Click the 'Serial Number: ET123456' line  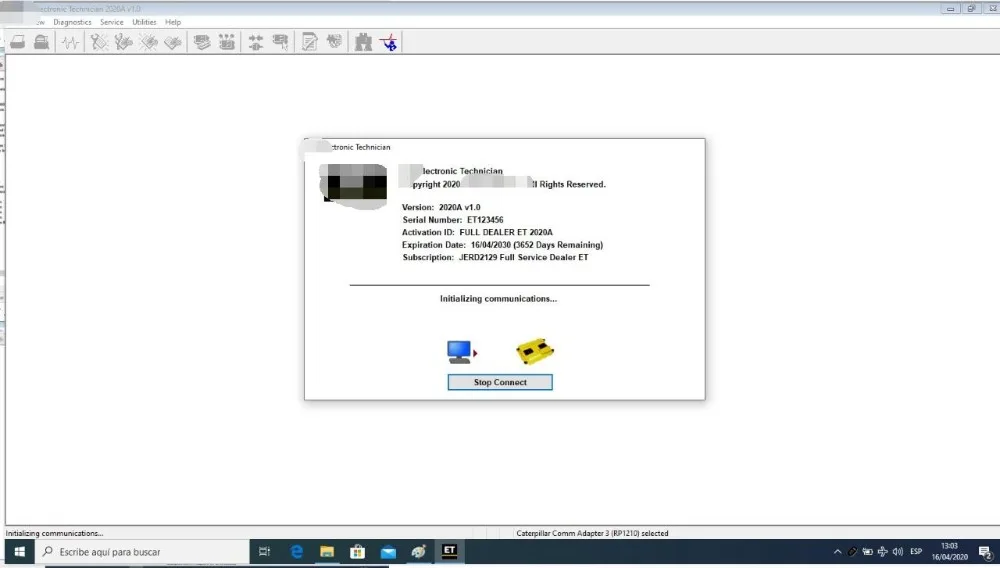(x=453, y=220)
